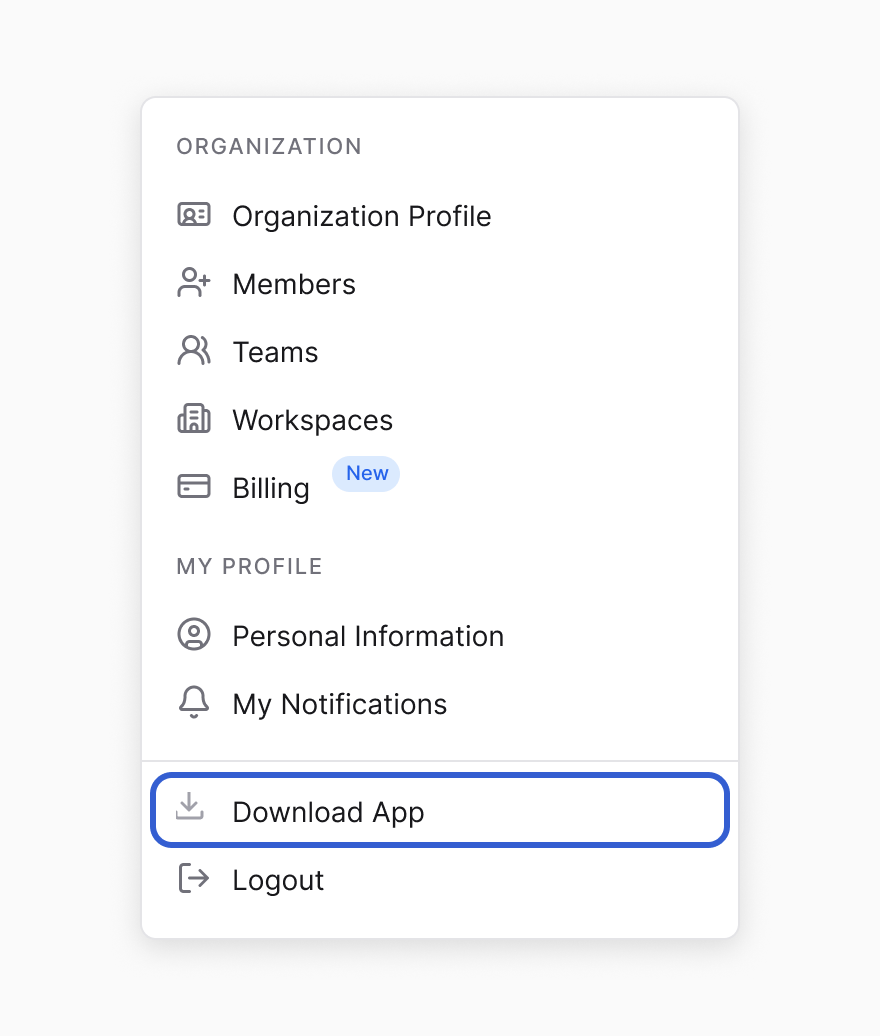Click the New badge beside Billing

click(366, 474)
